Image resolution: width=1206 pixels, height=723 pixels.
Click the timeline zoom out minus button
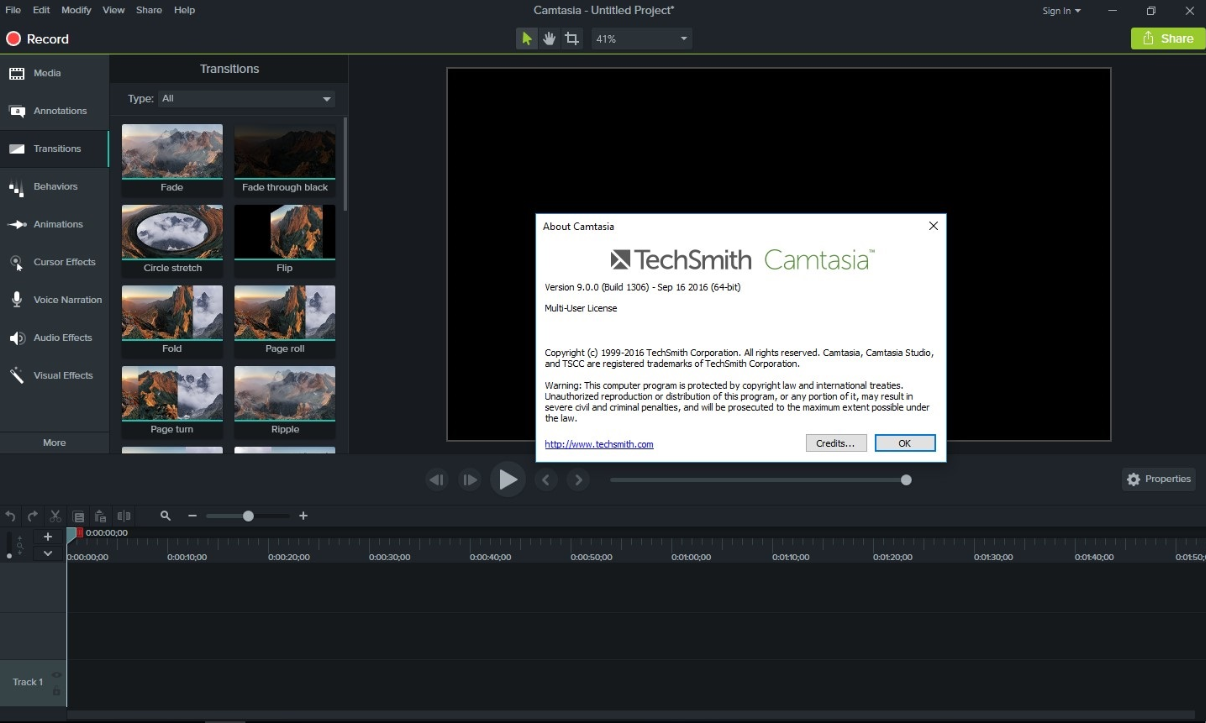tap(192, 516)
